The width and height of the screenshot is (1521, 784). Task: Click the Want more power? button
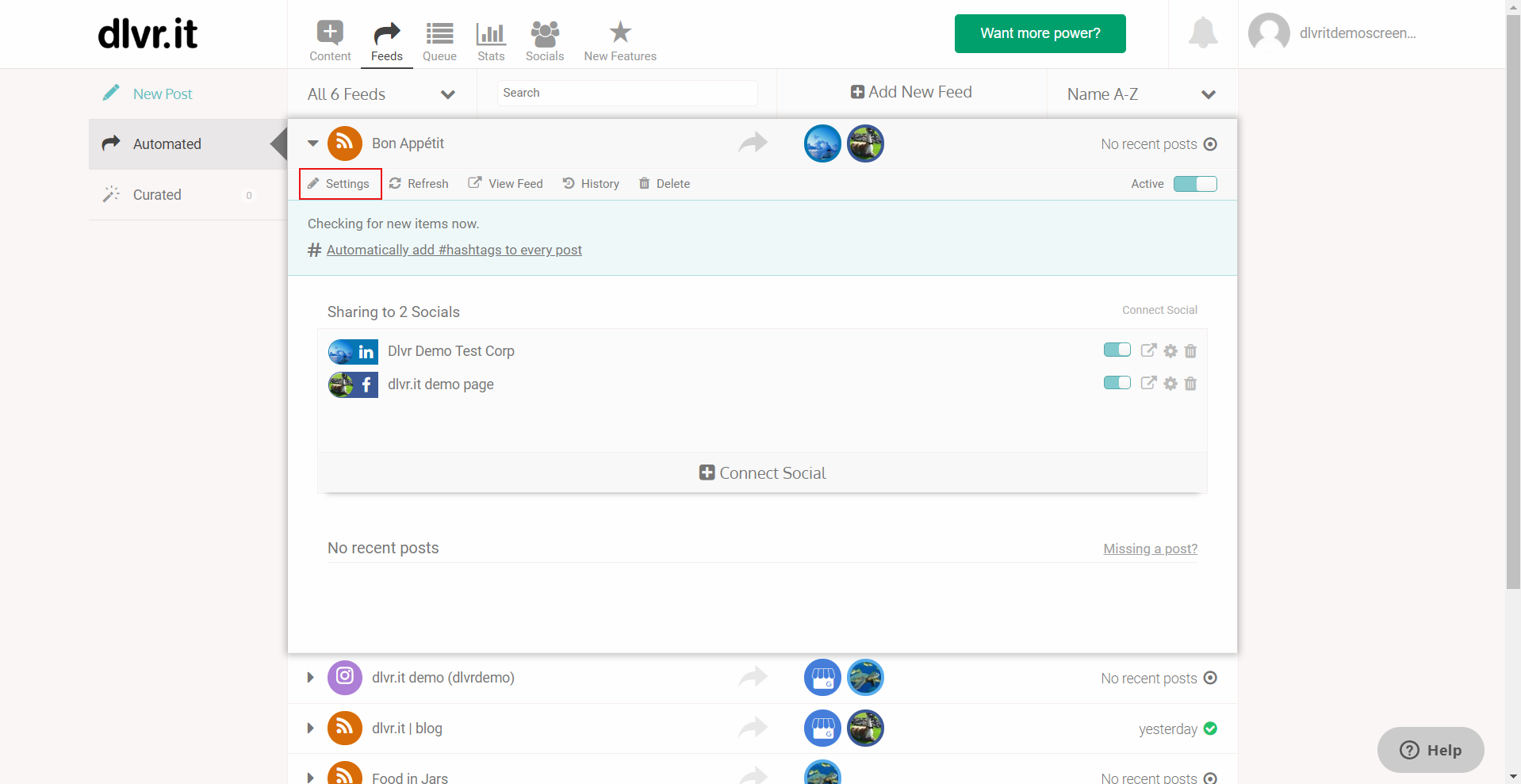[1040, 33]
